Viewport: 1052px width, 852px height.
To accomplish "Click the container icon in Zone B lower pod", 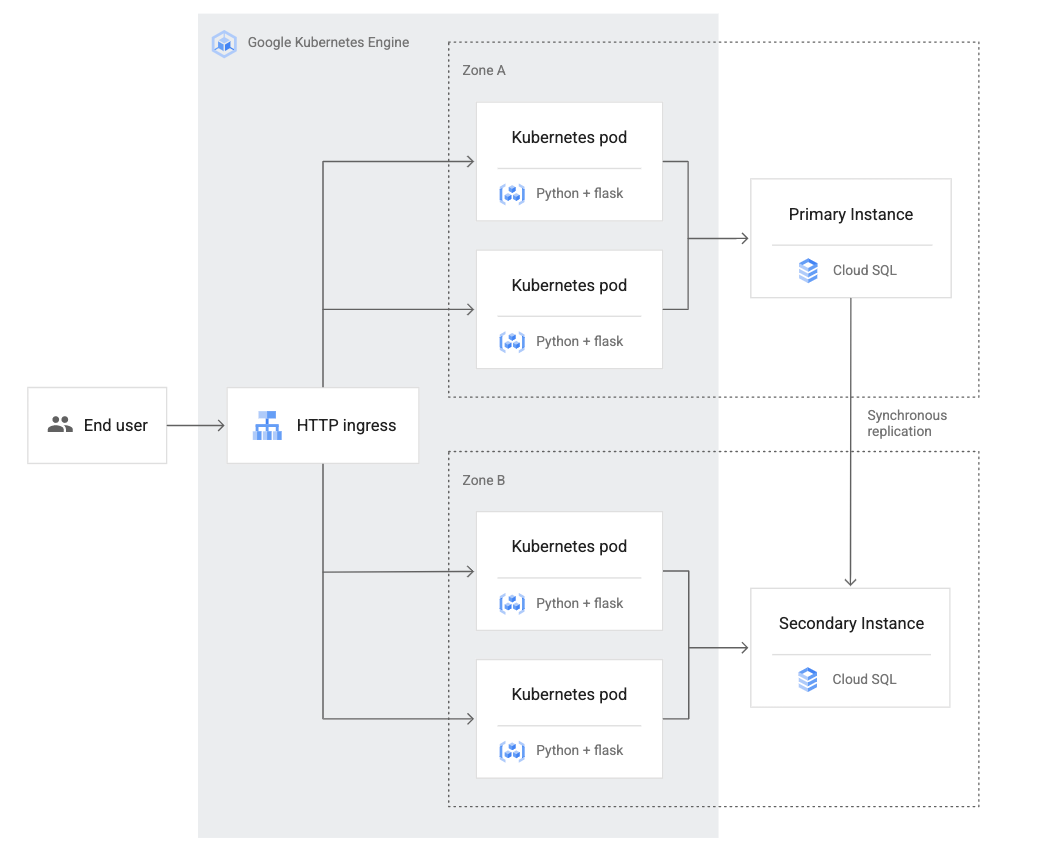I will point(512,751).
